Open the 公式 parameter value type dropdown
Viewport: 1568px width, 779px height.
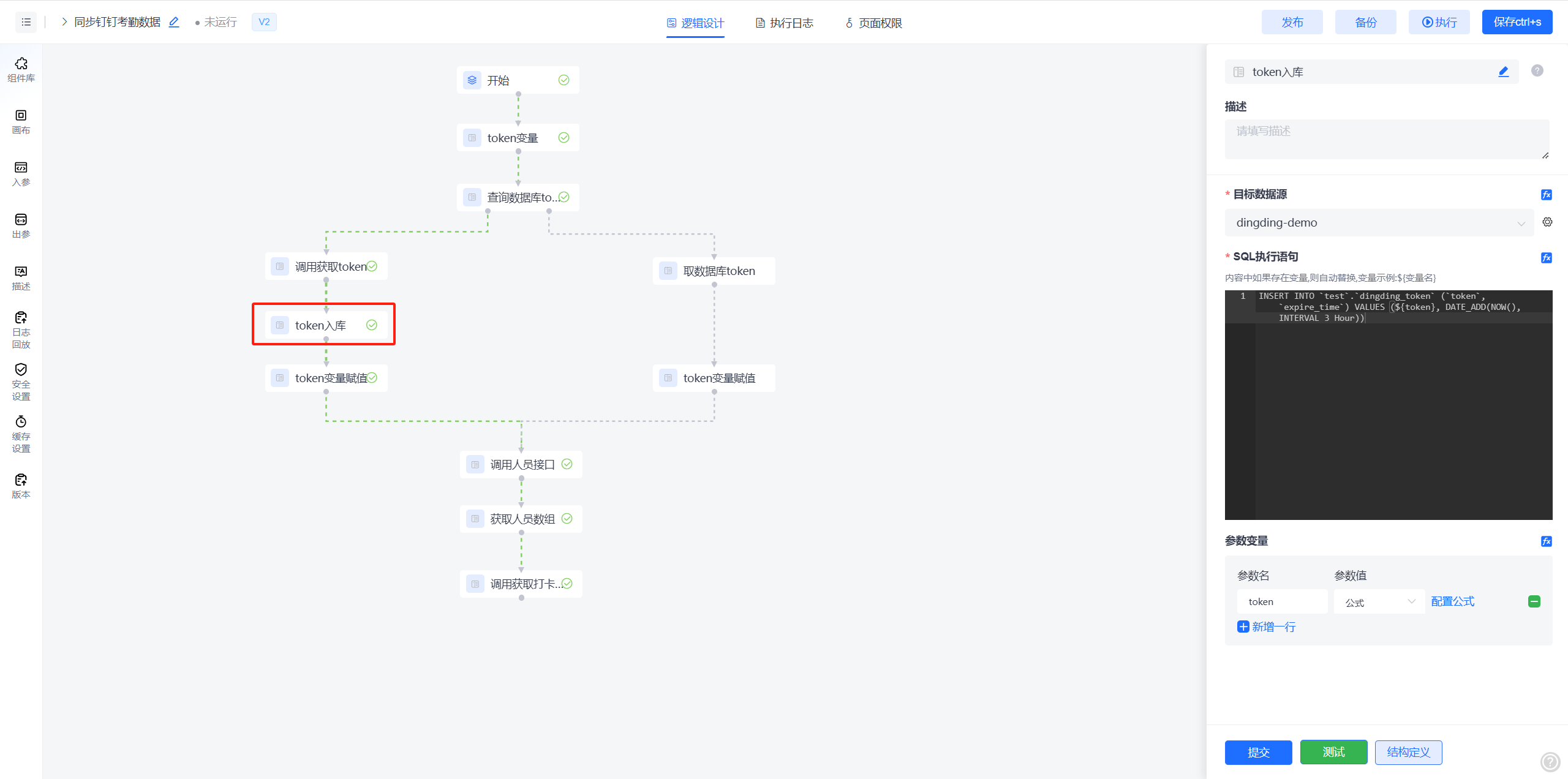1378,602
